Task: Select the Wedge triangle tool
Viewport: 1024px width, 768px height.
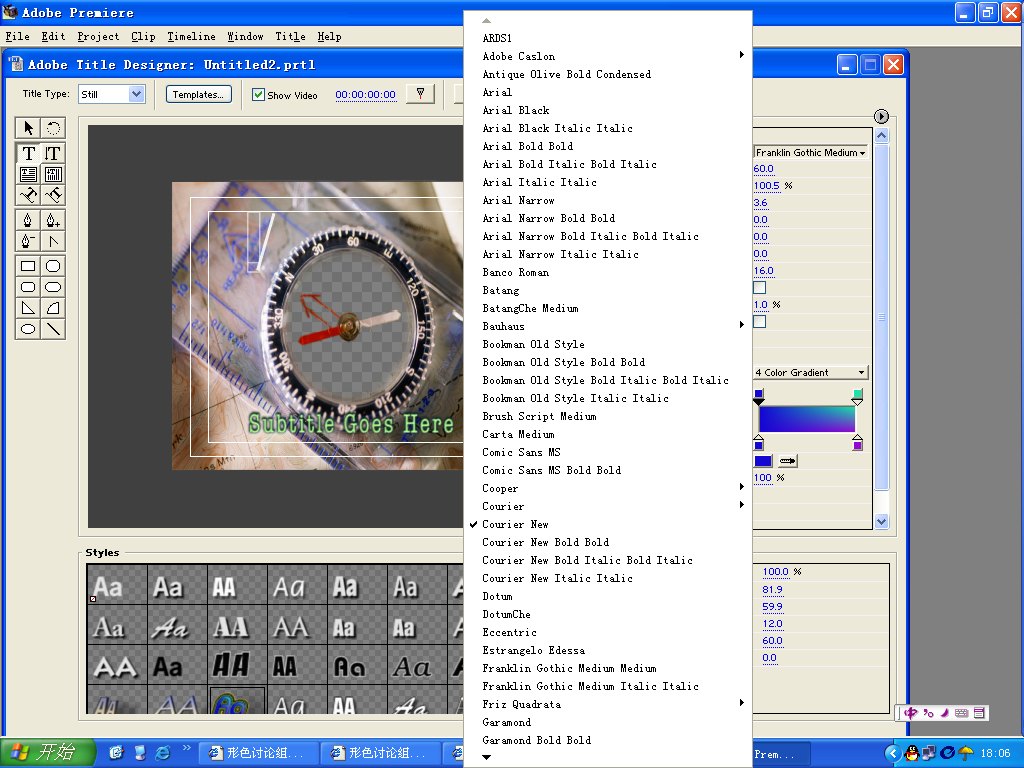Action: point(28,308)
